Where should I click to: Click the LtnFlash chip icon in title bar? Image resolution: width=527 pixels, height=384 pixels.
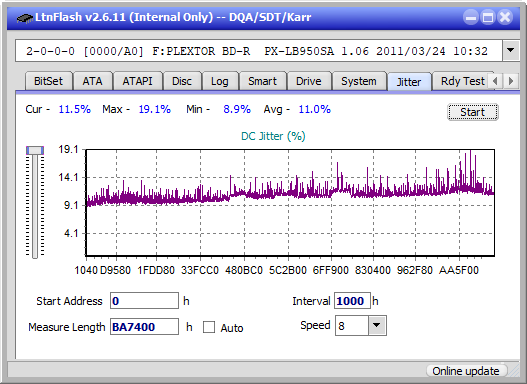pyautogui.click(x=24, y=17)
